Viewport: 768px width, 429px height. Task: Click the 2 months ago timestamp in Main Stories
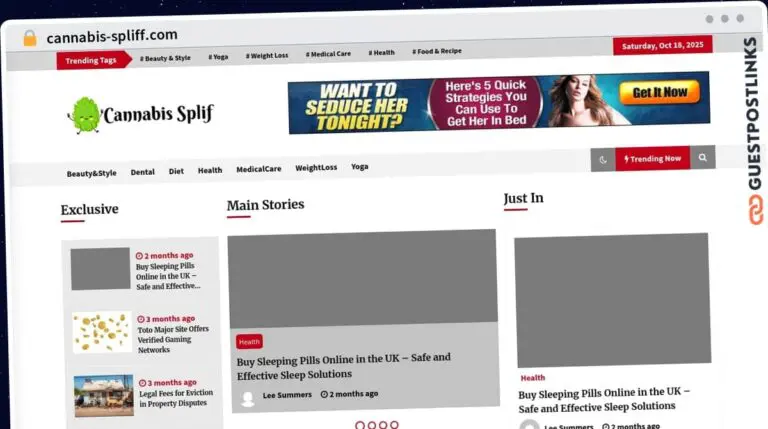[x=349, y=394]
